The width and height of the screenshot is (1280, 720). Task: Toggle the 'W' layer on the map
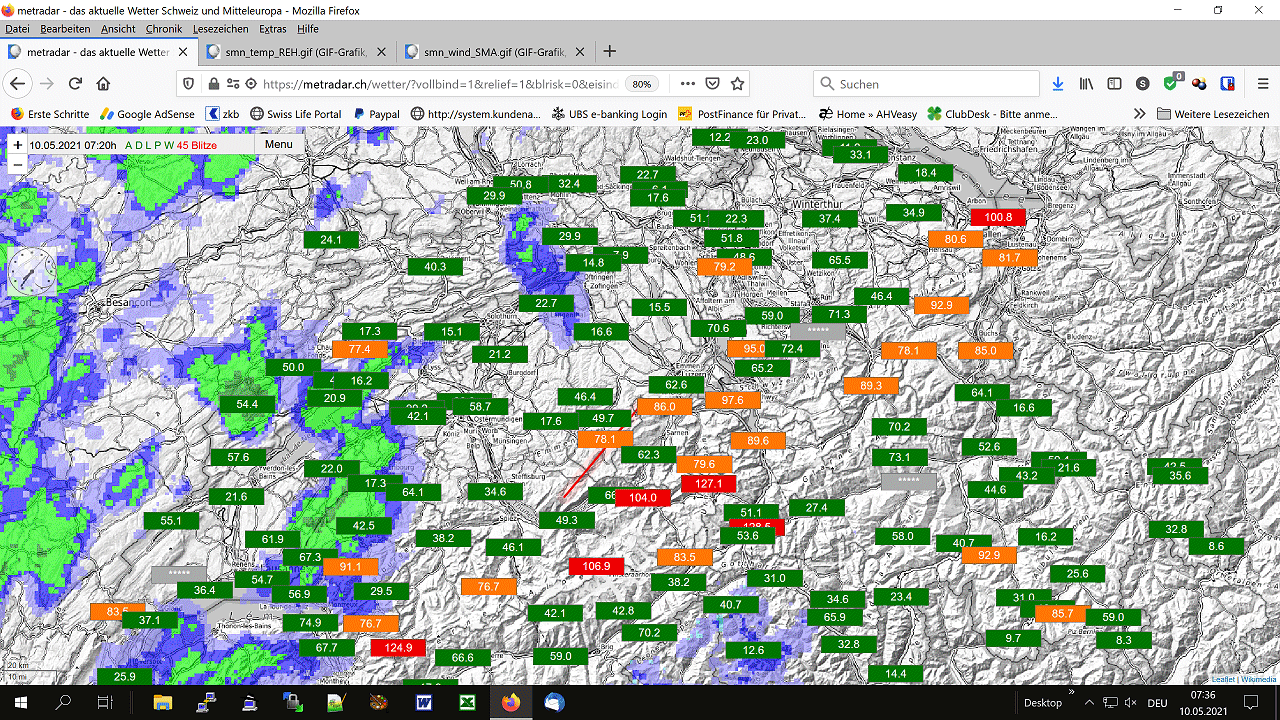169,145
